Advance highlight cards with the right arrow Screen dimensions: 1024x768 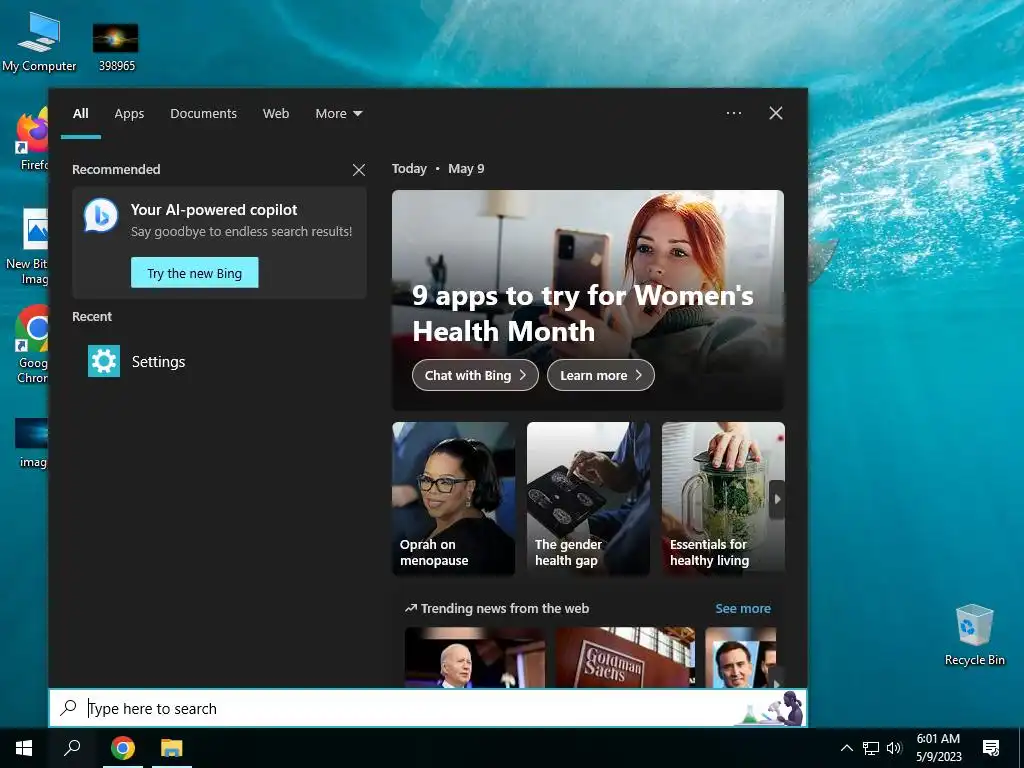coord(777,500)
